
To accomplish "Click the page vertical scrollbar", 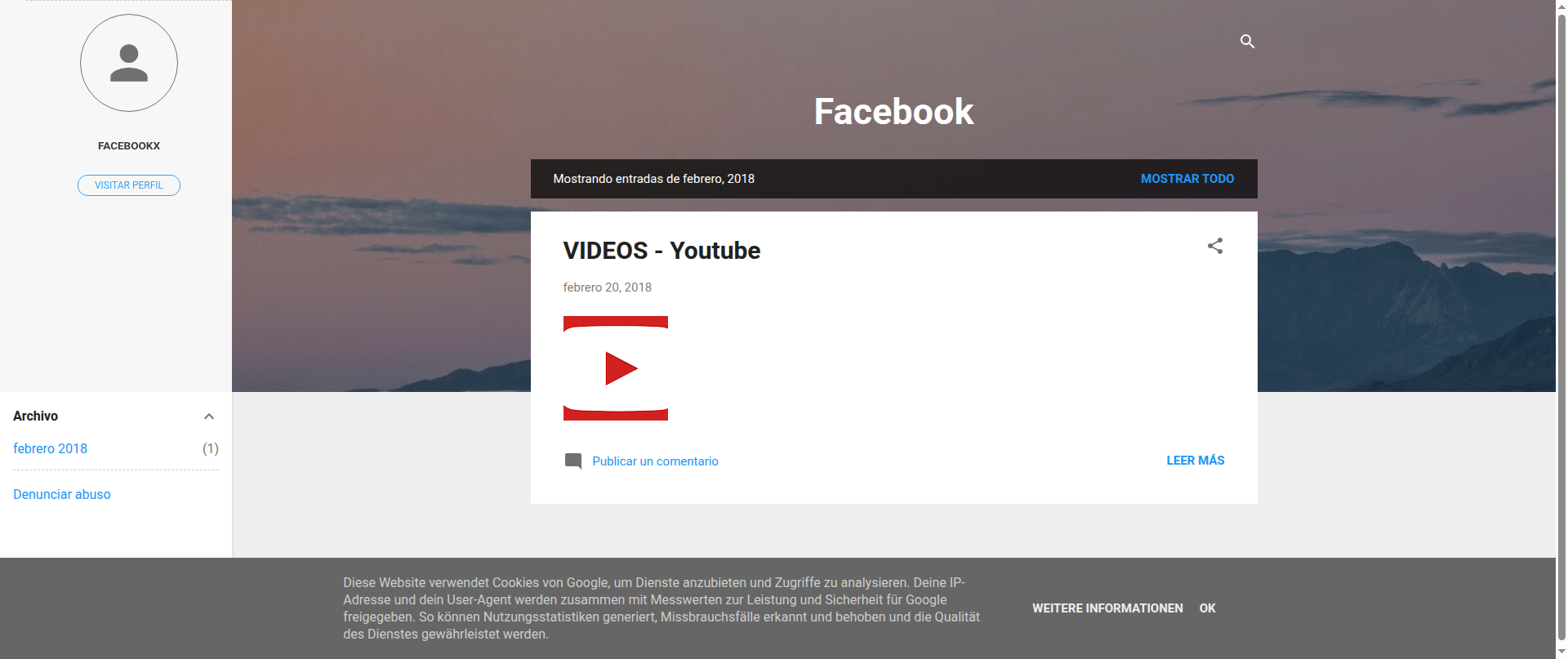I will point(1561,329).
